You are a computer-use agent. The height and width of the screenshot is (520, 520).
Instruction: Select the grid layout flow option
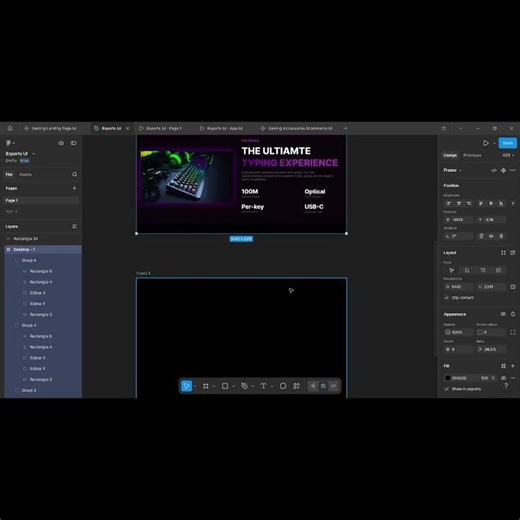(x=498, y=270)
